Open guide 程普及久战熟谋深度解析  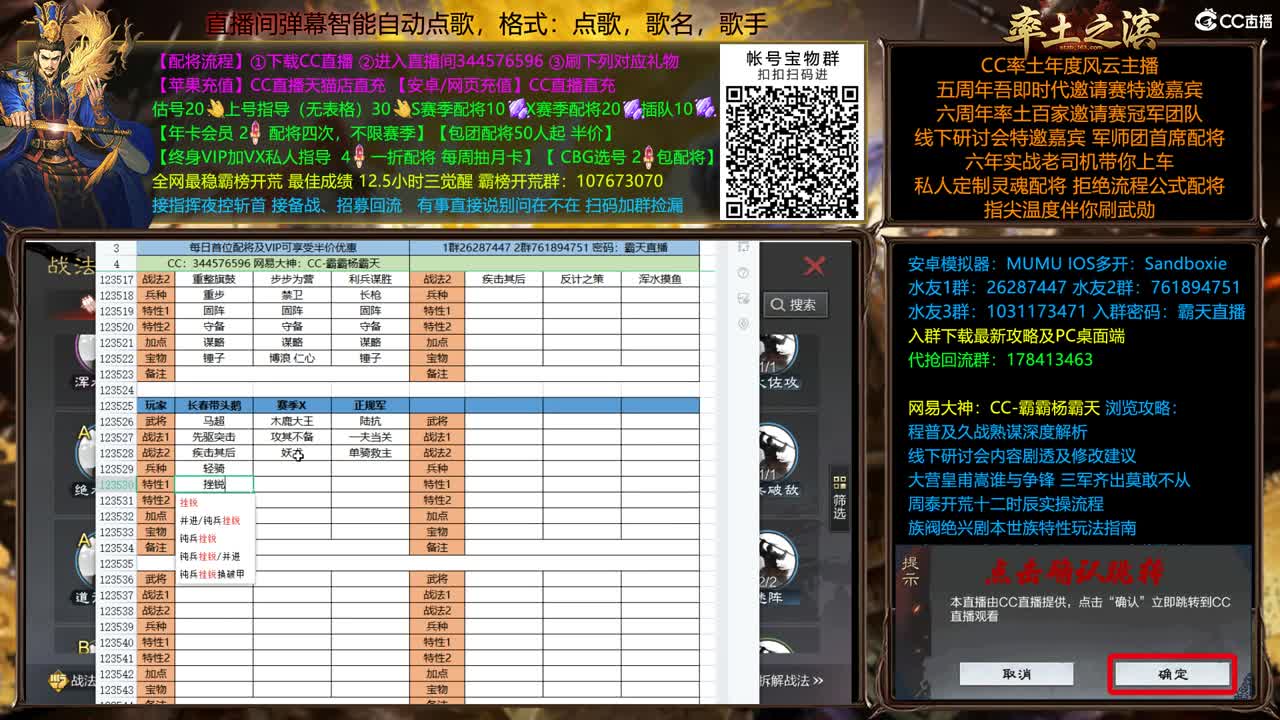997,432
